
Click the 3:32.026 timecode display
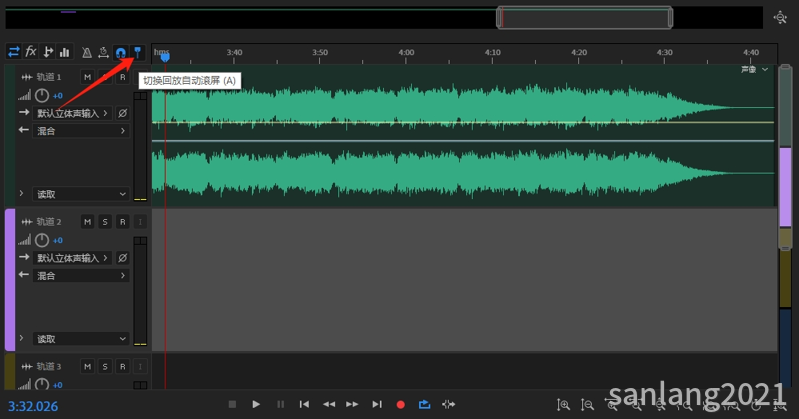[33, 406]
